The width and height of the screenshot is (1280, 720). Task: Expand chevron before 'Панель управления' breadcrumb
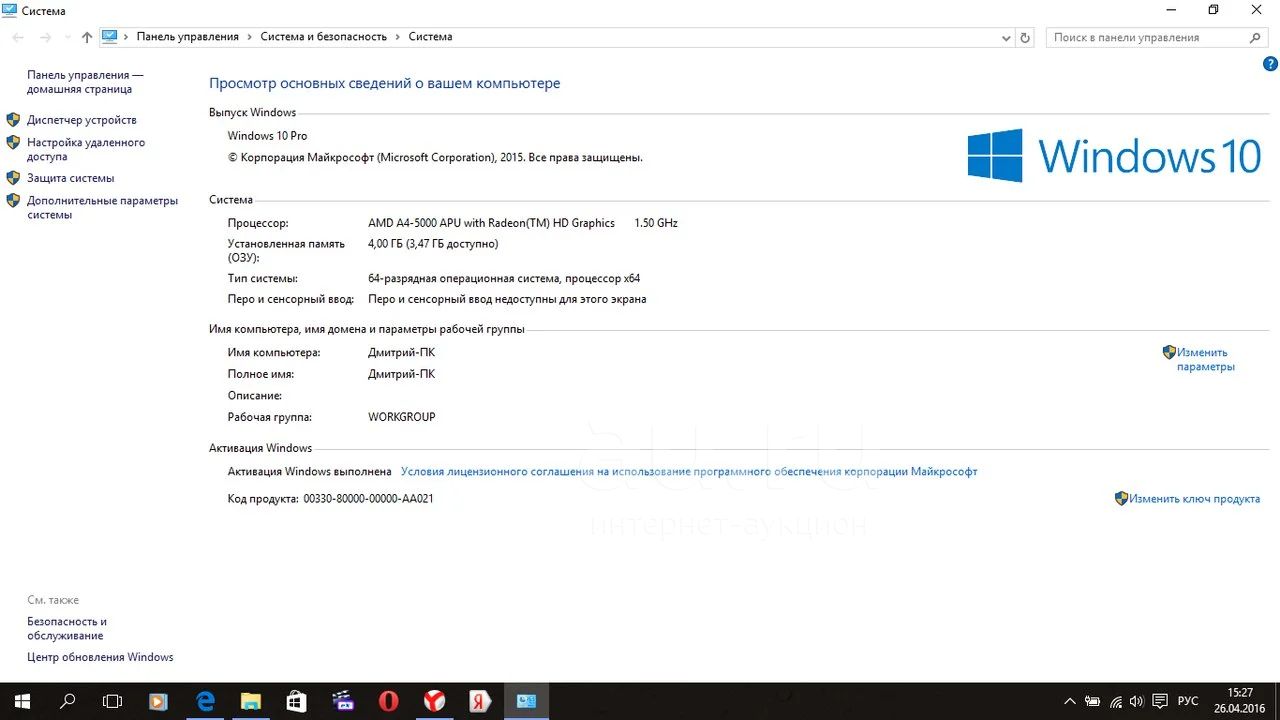click(x=126, y=37)
